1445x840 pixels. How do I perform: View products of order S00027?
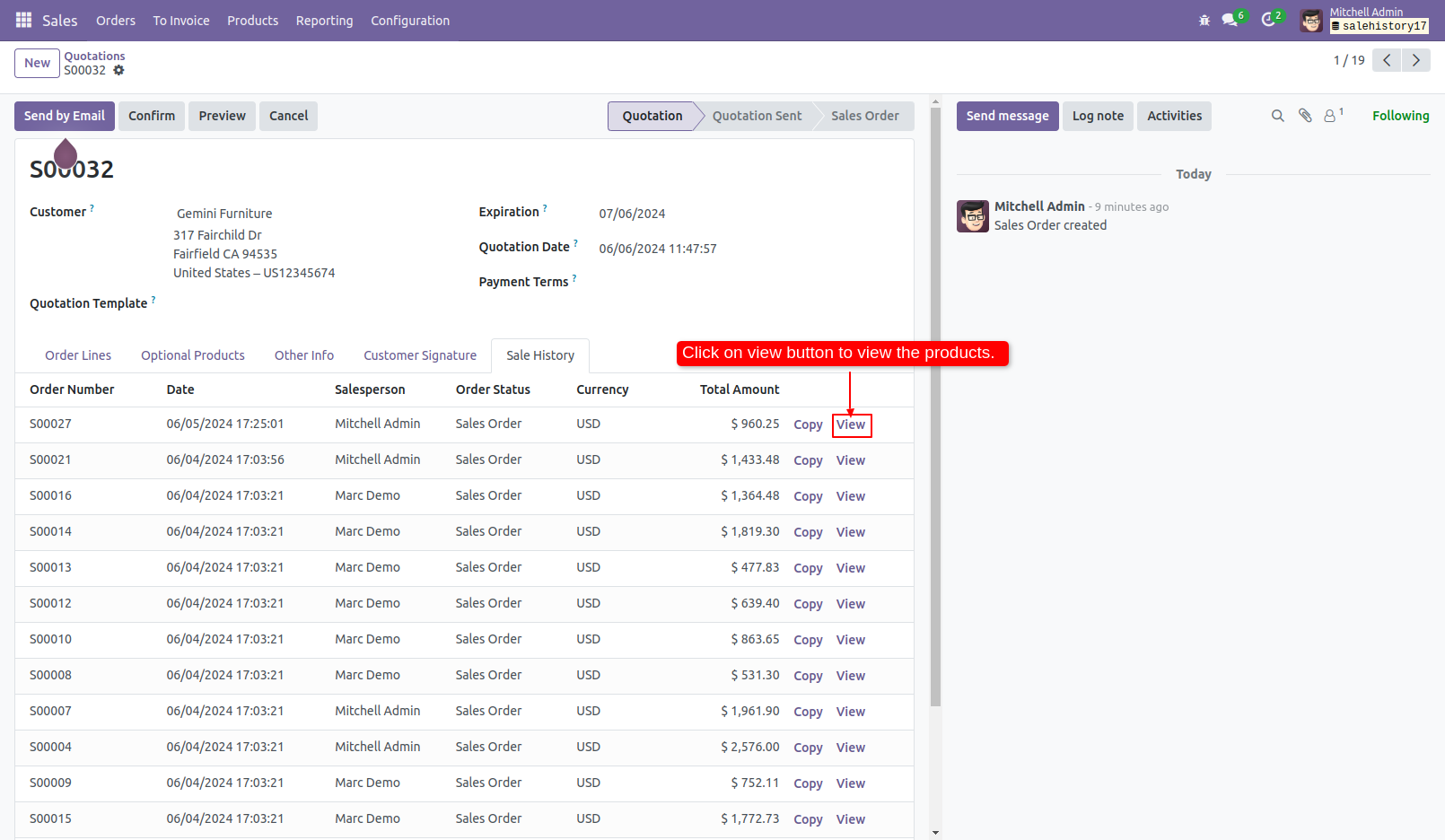(x=851, y=424)
